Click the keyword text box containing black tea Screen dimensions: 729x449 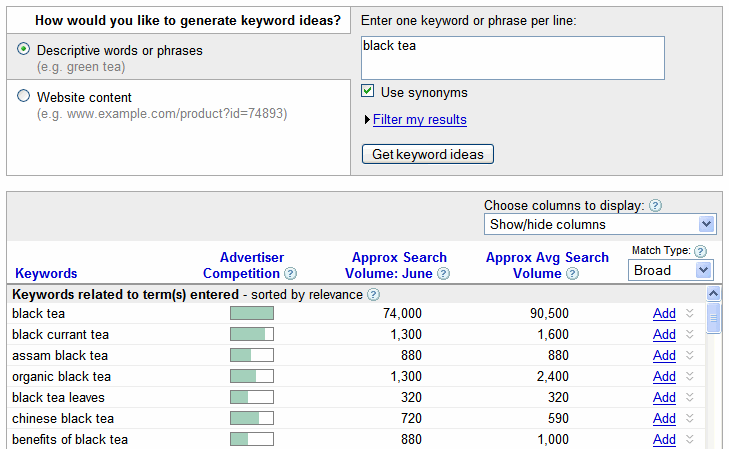click(513, 58)
